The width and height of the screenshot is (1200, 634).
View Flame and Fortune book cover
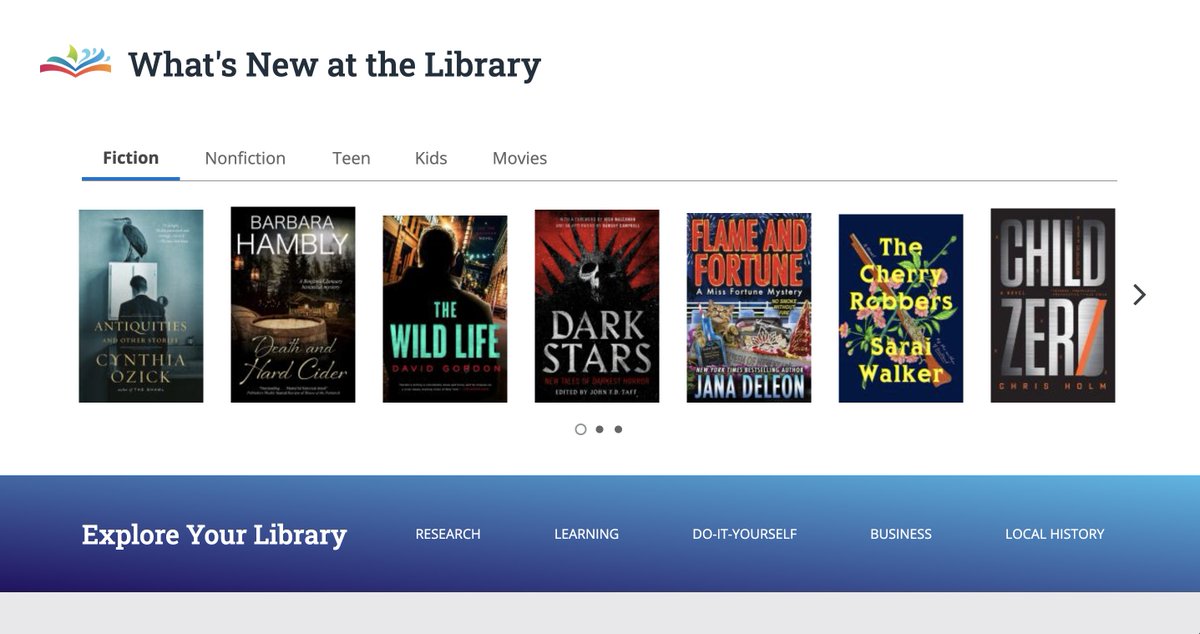(749, 308)
